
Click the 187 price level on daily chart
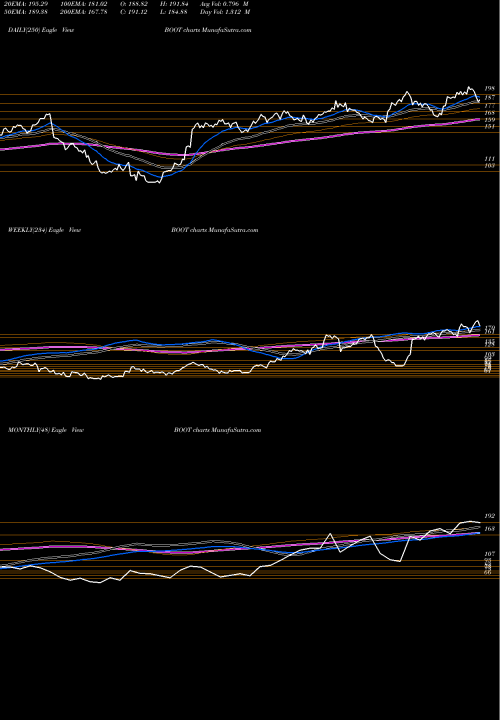pos(489,97)
